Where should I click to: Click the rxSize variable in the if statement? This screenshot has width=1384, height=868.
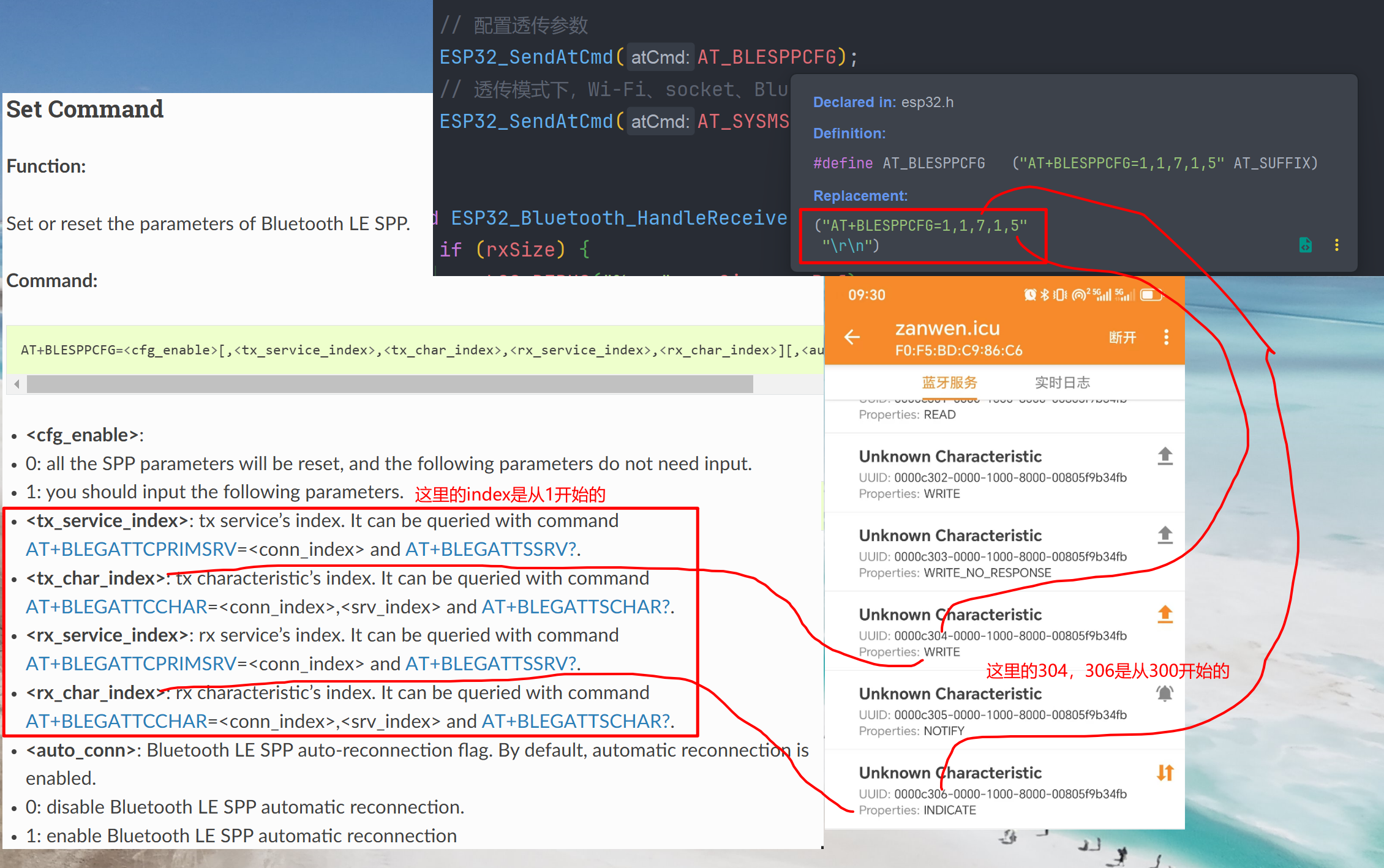(521, 250)
